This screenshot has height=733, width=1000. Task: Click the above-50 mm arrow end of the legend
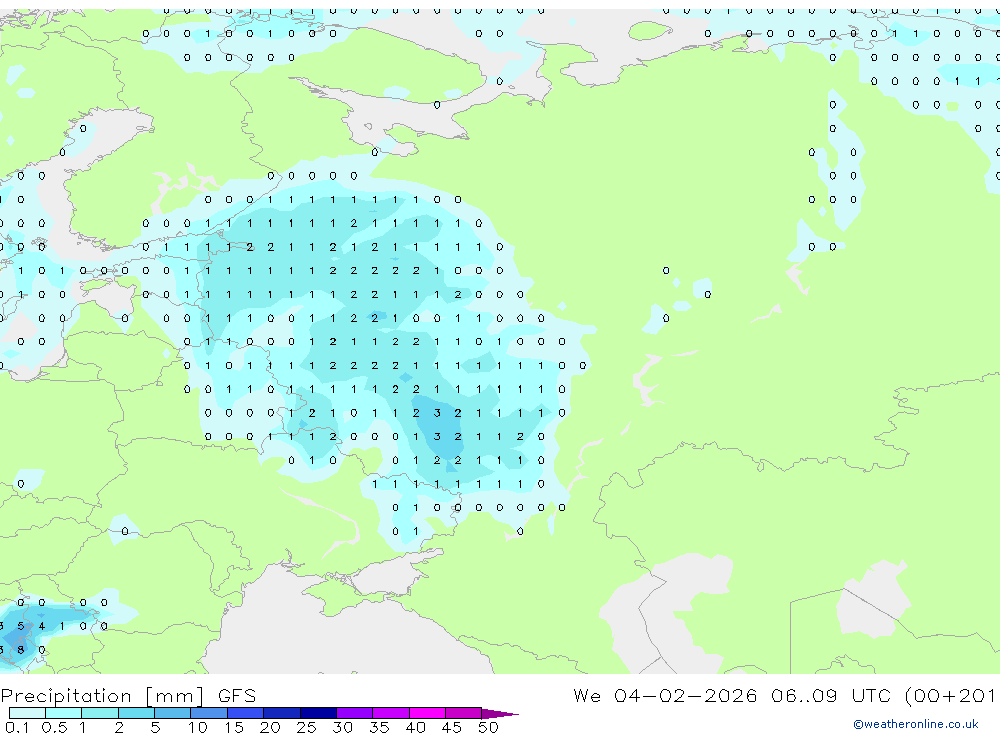click(x=499, y=714)
